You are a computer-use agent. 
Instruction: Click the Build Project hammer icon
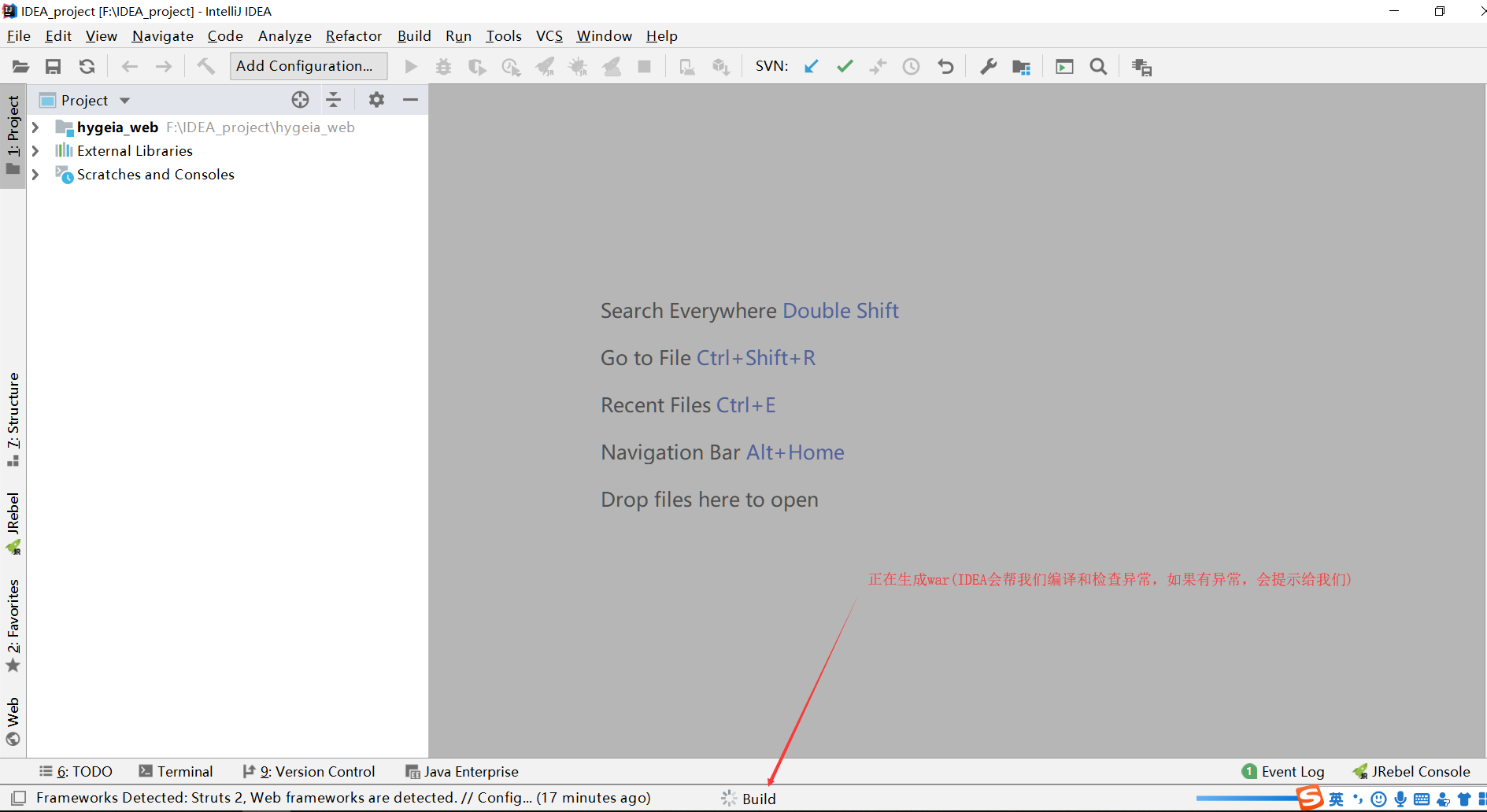click(205, 66)
